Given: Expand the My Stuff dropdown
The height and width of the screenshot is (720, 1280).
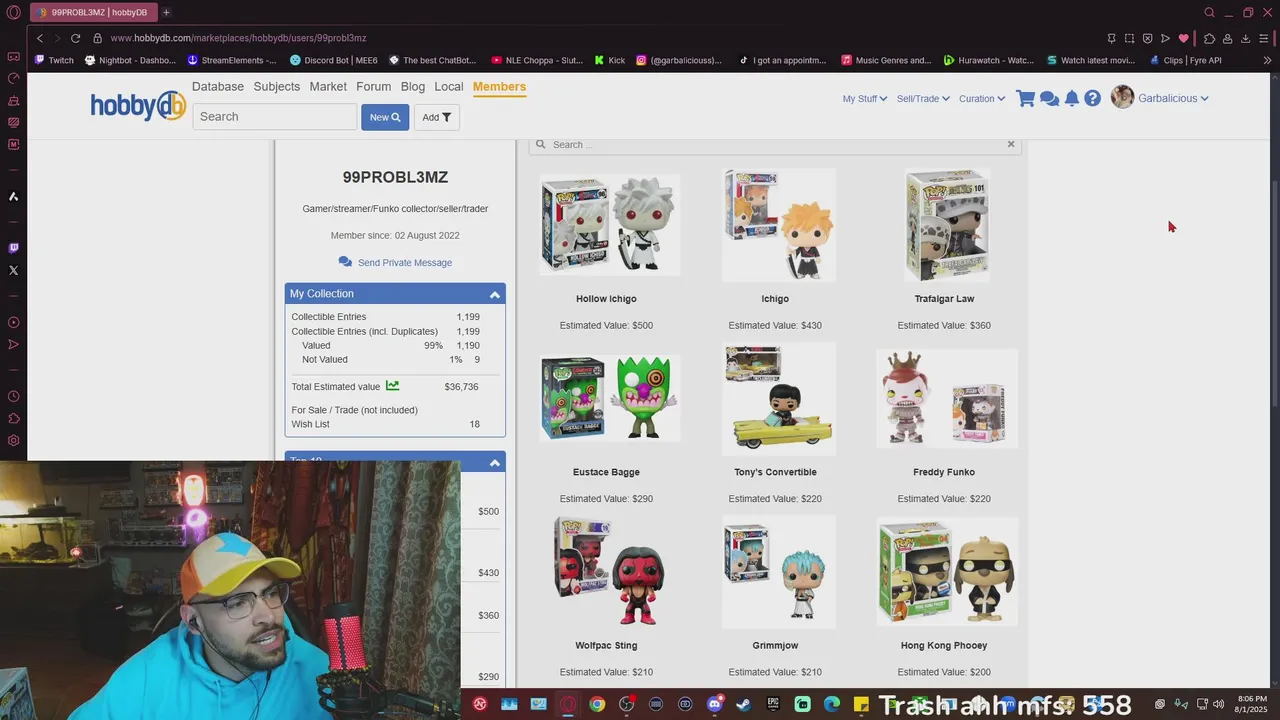Looking at the screenshot, I should point(864,99).
